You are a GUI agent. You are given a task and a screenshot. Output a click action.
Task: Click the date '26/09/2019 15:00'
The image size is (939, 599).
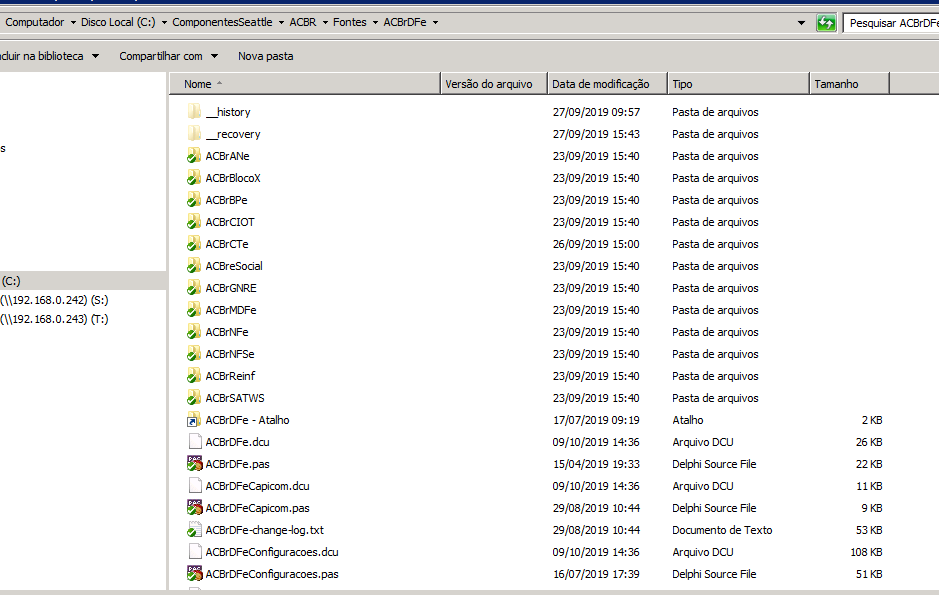coord(596,244)
